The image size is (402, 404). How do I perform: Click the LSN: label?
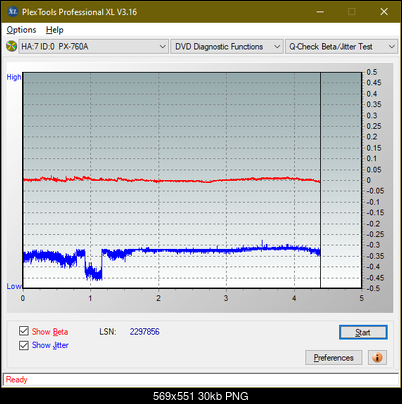(108, 332)
